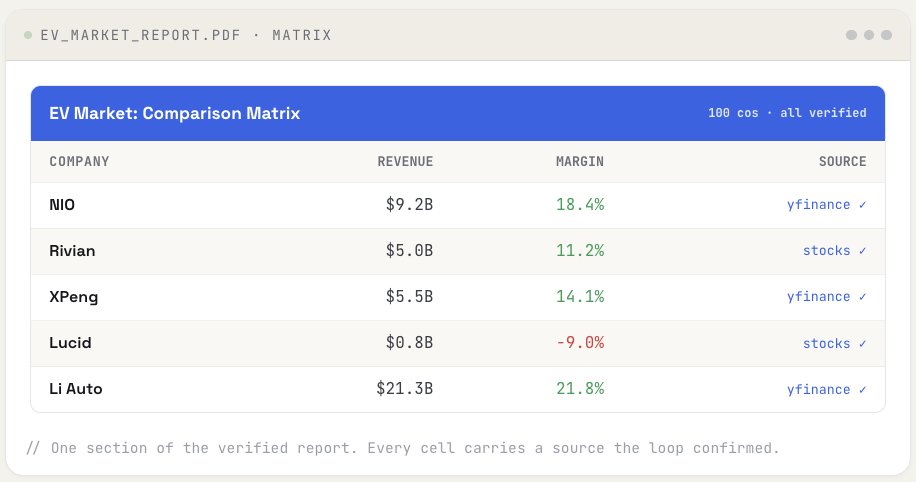Click the checkmark next to NIO's yfinance source
Screen dimensions: 916x482
click(x=862, y=205)
